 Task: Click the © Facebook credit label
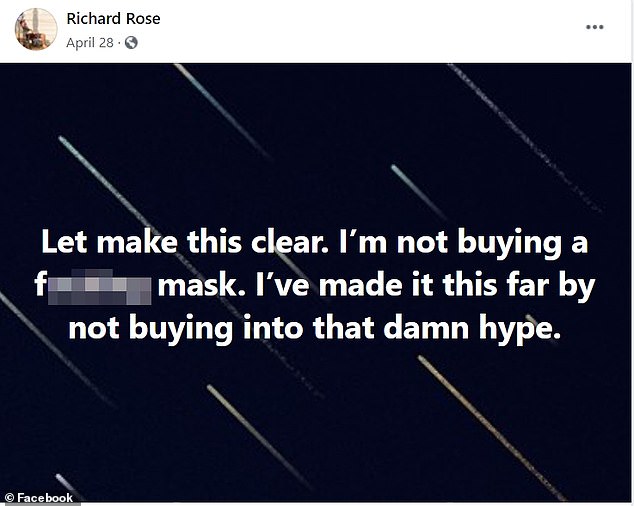pyautogui.click(x=39, y=497)
